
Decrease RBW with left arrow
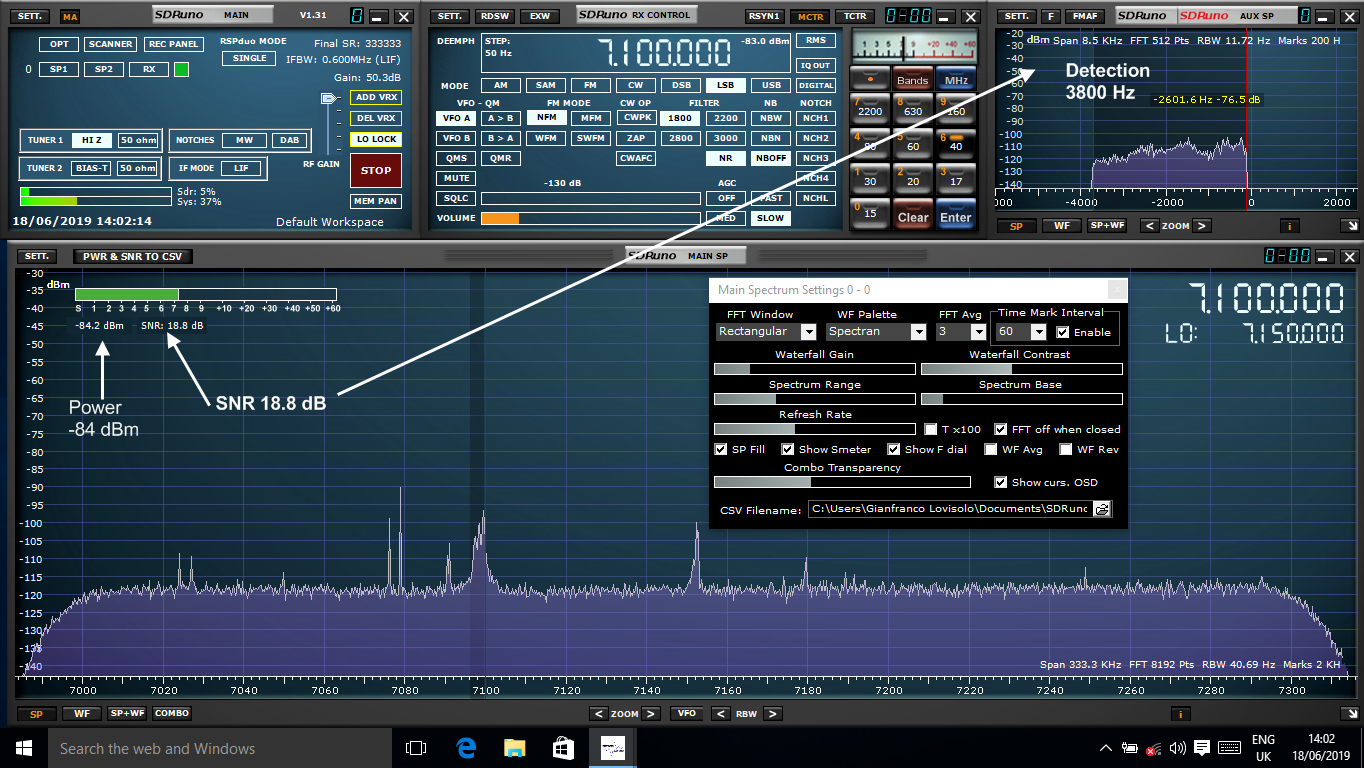point(719,714)
